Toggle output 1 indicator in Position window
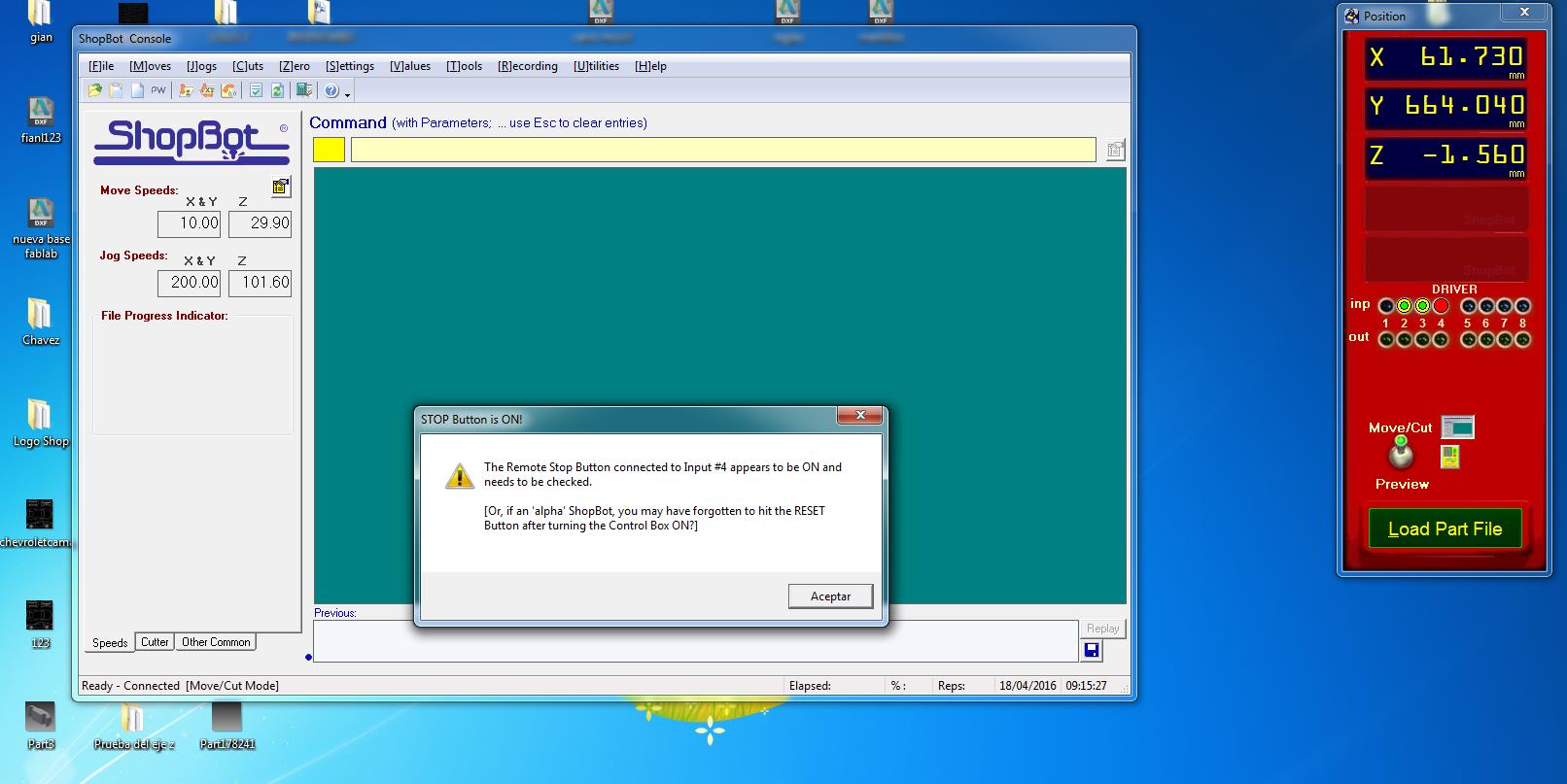 coord(1386,339)
